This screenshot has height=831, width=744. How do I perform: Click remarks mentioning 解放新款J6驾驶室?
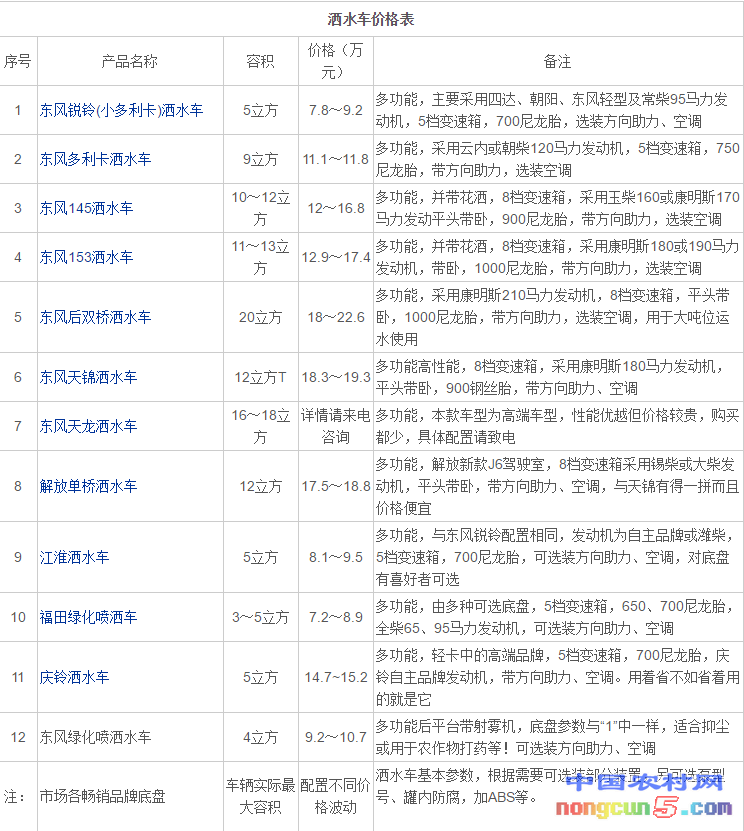(557, 486)
